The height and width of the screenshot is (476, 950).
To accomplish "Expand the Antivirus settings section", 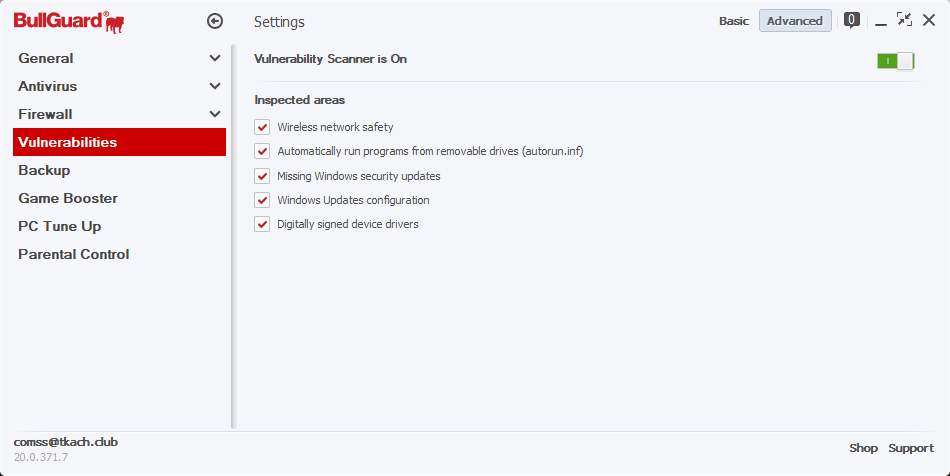I will [x=214, y=86].
